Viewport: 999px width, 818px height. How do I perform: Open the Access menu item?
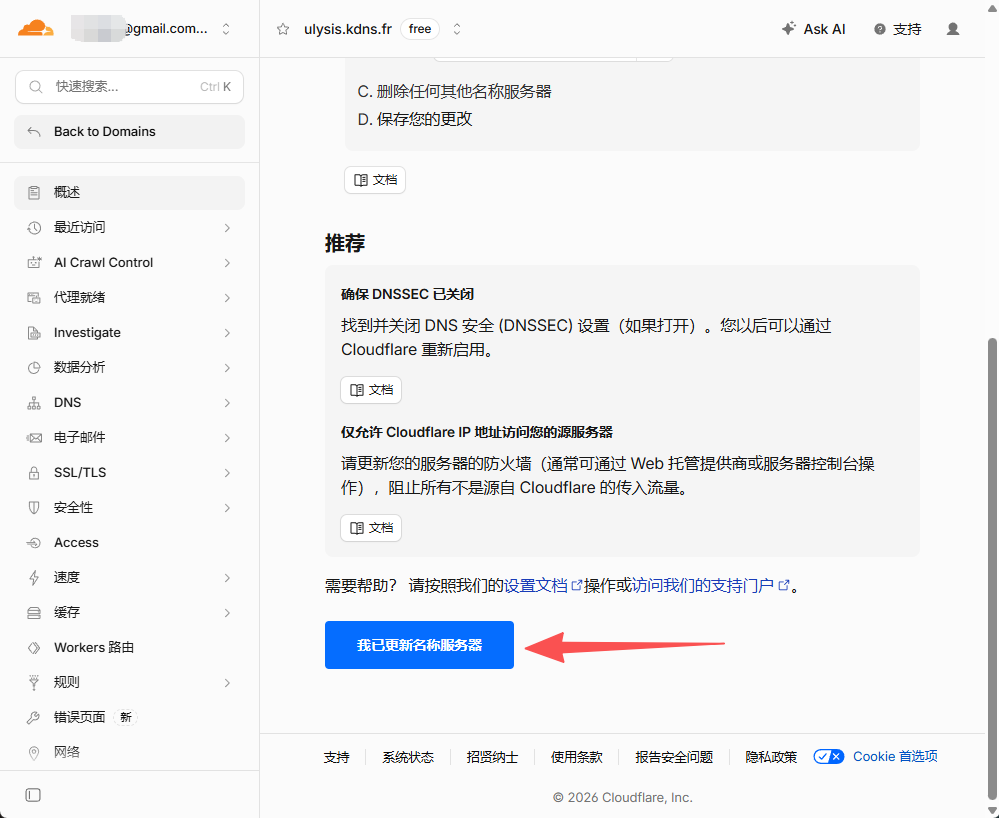point(129,543)
